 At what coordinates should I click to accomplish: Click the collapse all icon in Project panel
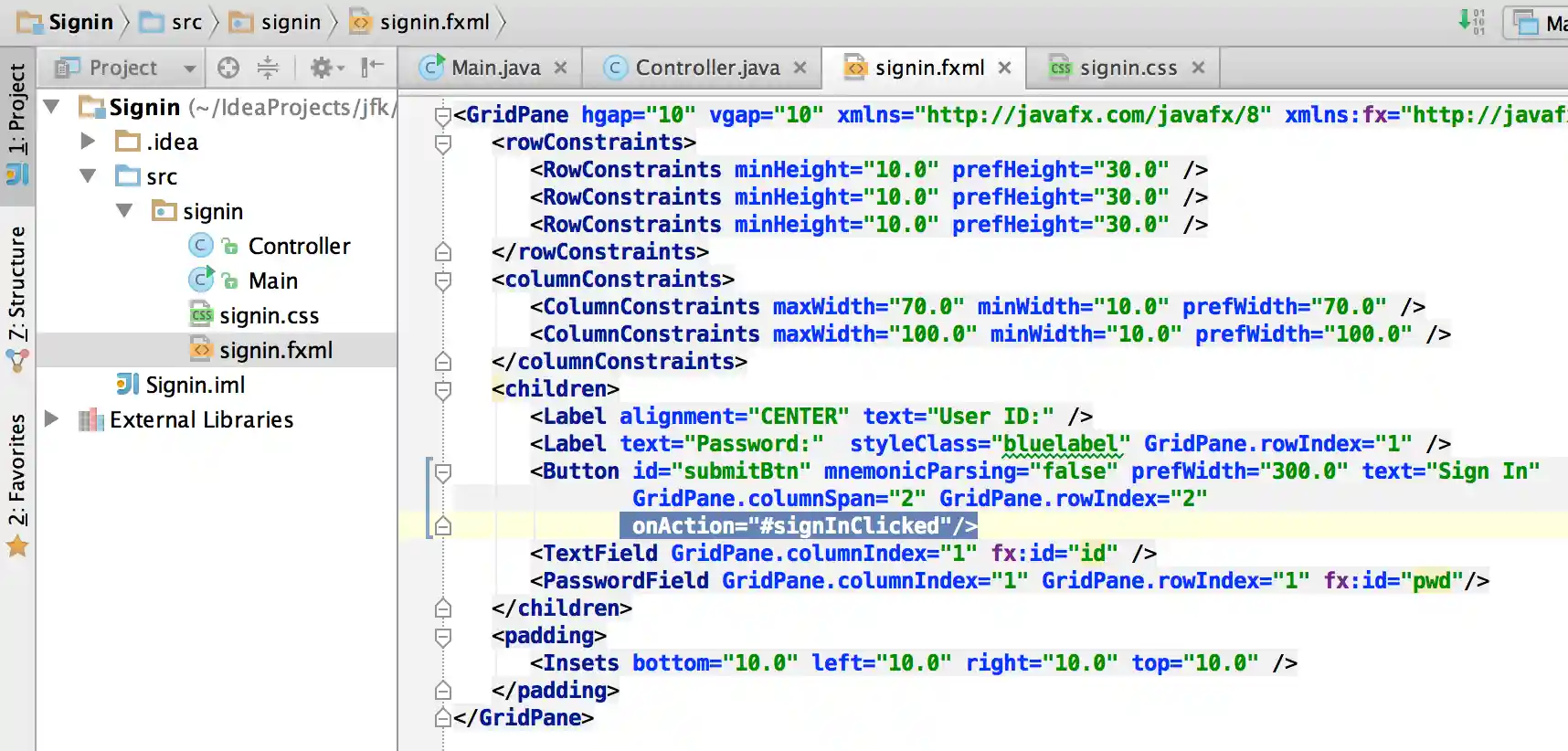[x=268, y=68]
